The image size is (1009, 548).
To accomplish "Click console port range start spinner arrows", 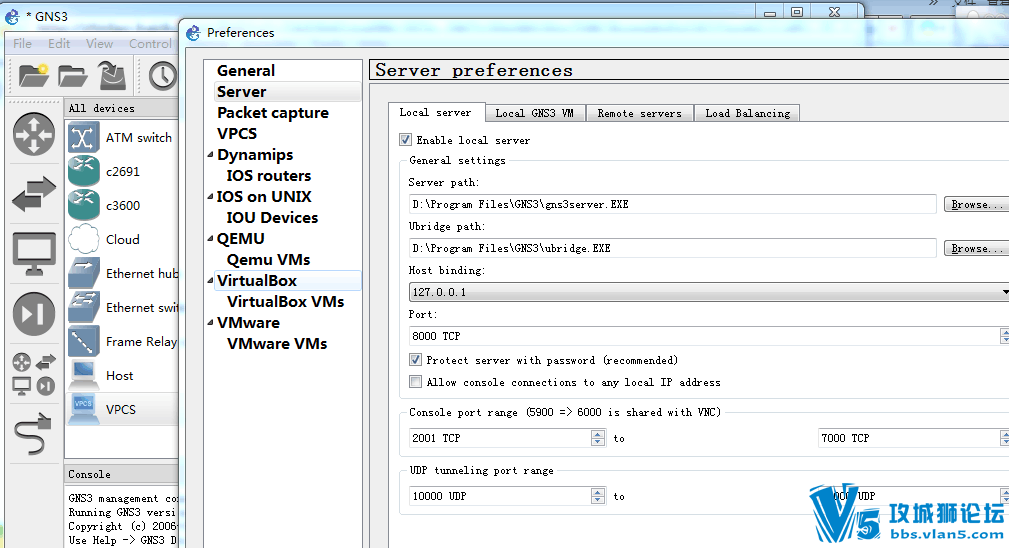I will pyautogui.click(x=598, y=438).
